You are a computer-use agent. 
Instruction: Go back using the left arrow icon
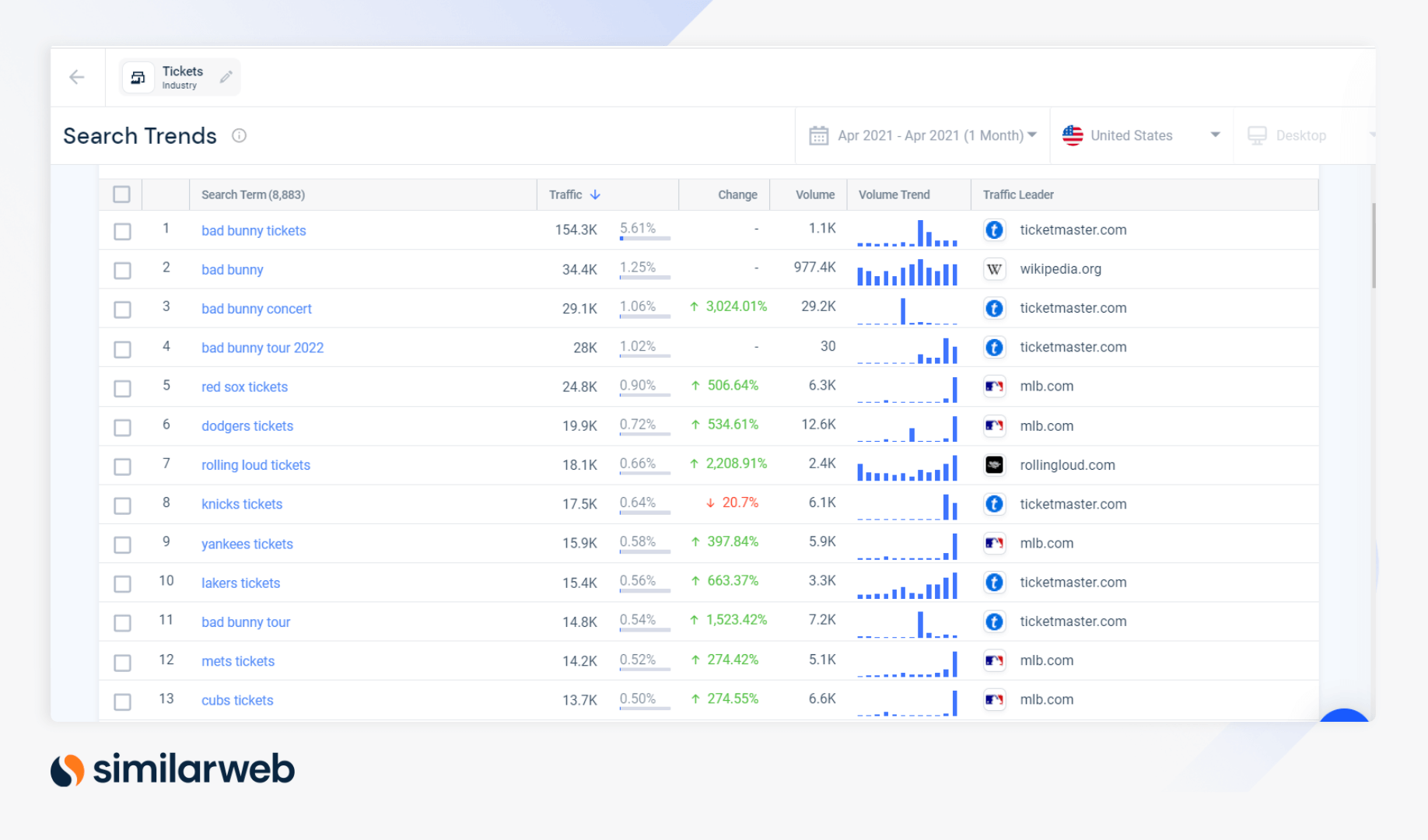77,77
